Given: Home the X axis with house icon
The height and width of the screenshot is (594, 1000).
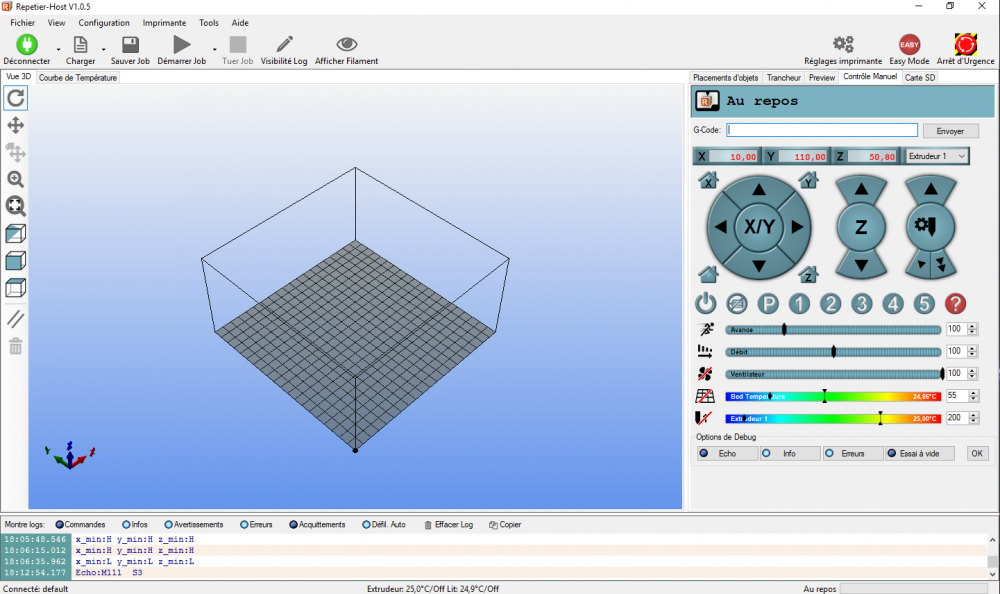Looking at the screenshot, I should coord(708,180).
